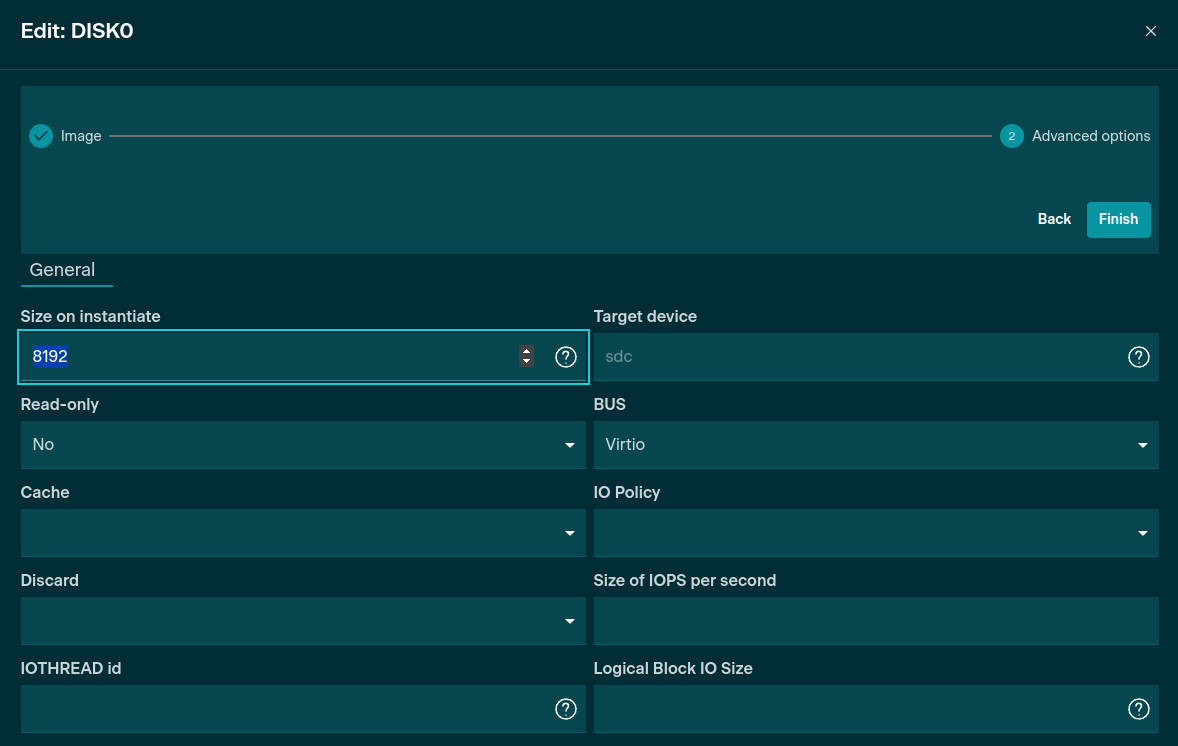This screenshot has width=1178, height=746.
Task: Click help icon in IOTHREAD id field
Action: tap(566, 709)
